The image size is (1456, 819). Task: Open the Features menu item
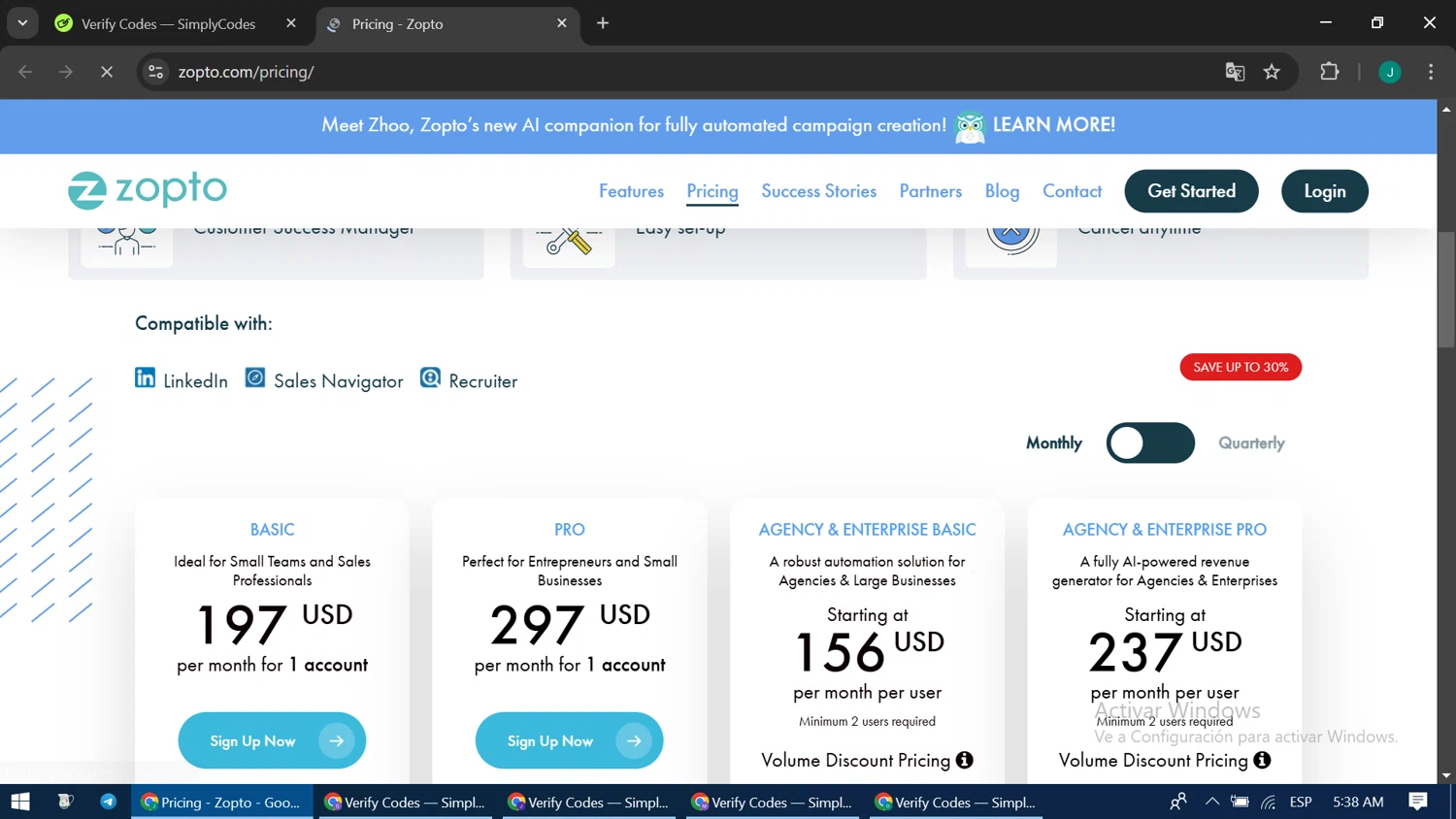point(631,191)
